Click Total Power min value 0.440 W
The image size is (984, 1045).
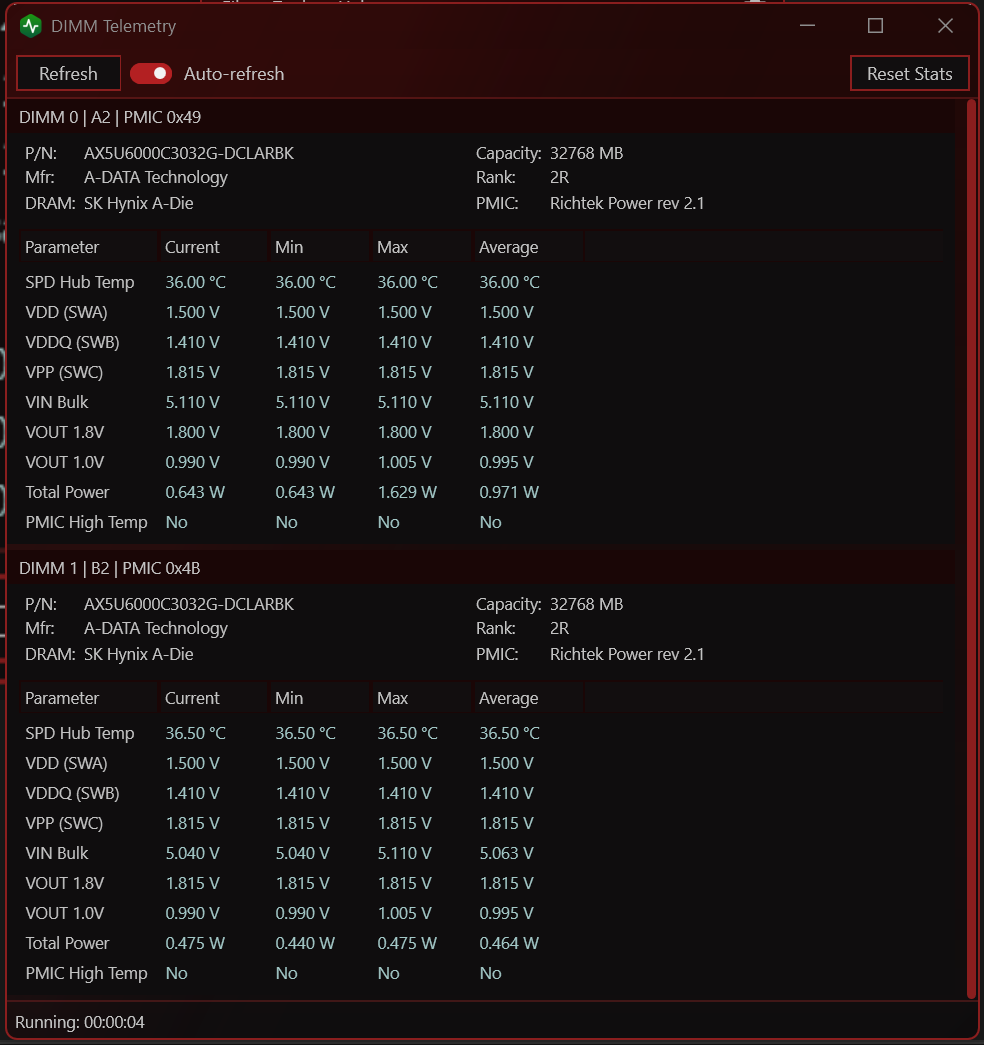point(305,944)
